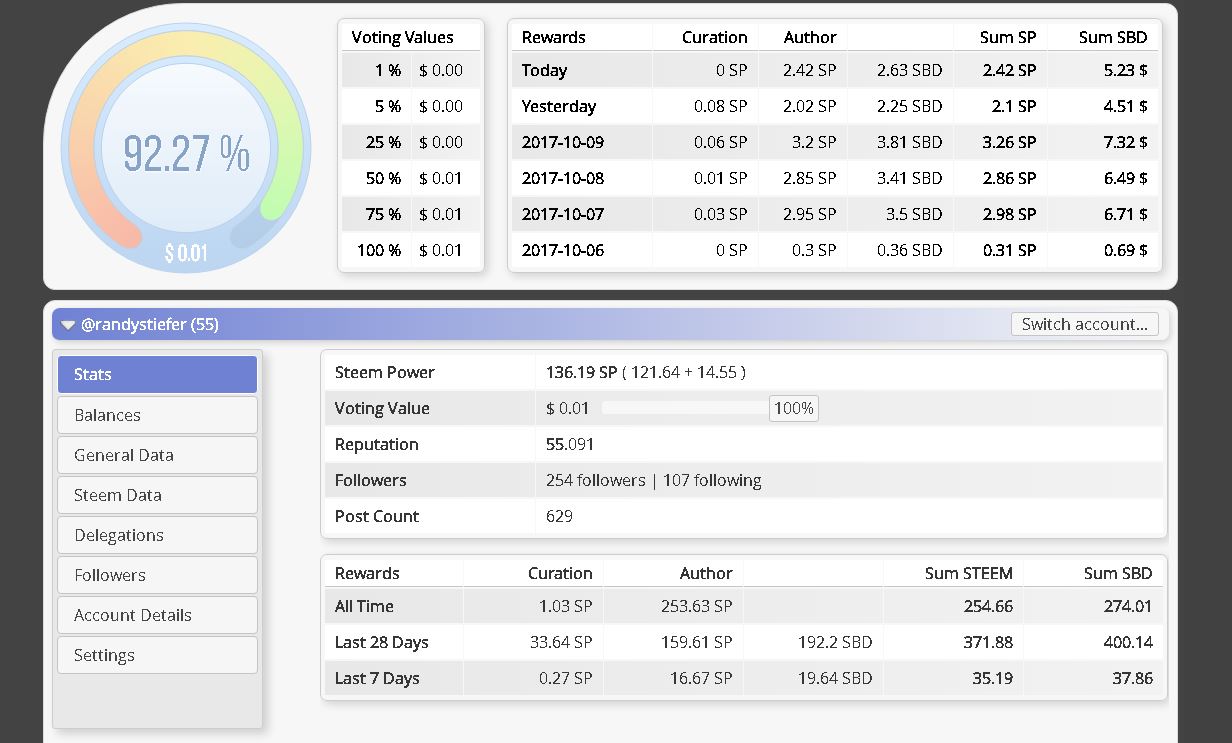Click the 2017-10-06 rewards row
1232x743 pixels.
835,250
